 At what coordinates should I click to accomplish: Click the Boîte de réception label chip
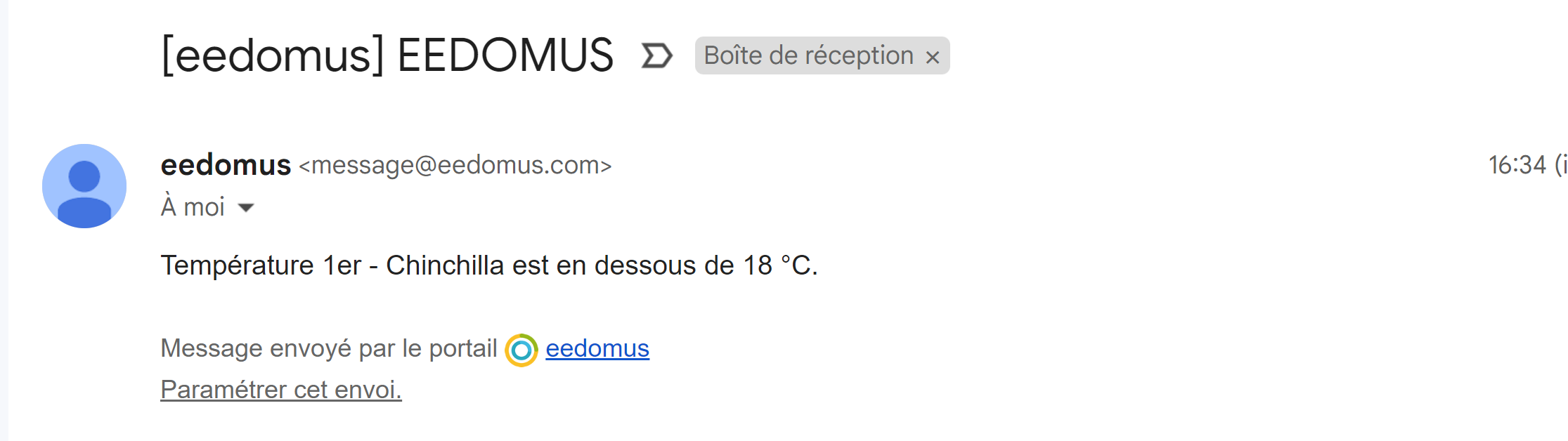point(808,55)
